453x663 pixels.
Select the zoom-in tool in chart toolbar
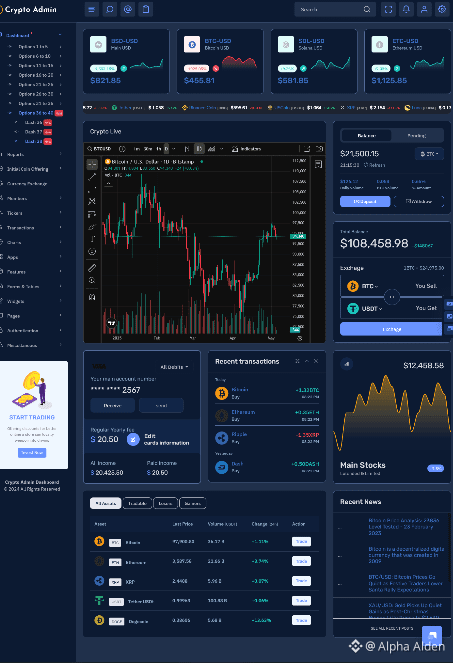(x=92, y=280)
